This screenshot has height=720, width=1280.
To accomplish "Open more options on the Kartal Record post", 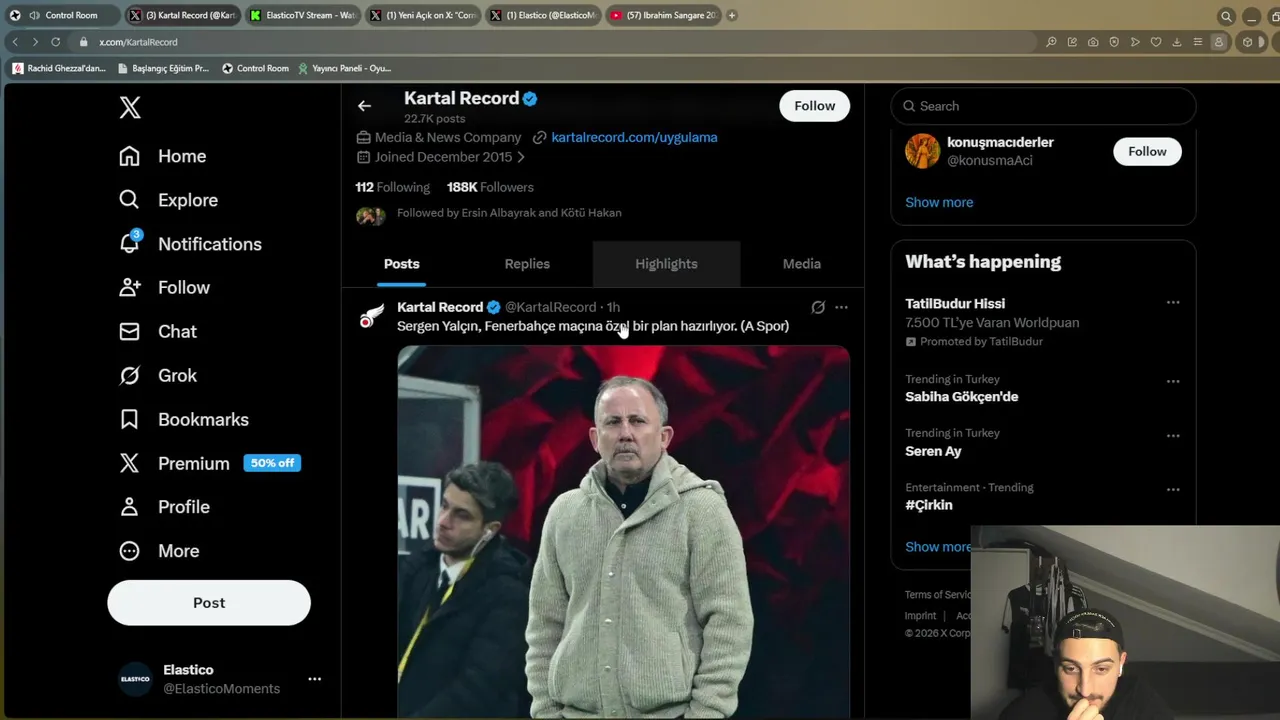I will coord(841,307).
